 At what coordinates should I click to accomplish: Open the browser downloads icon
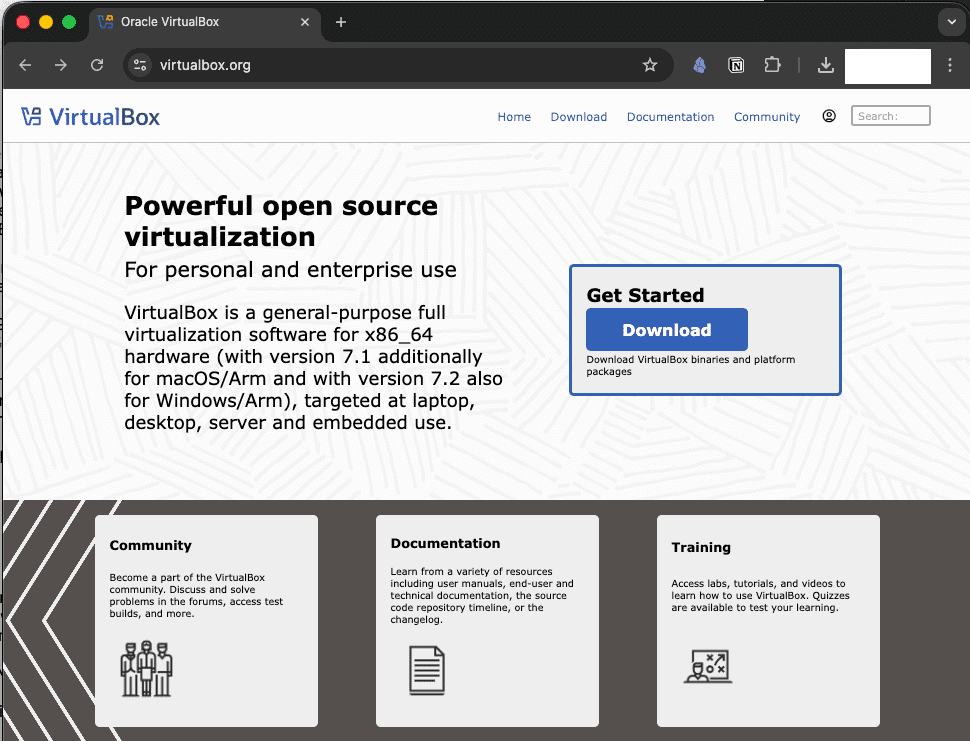coord(825,65)
